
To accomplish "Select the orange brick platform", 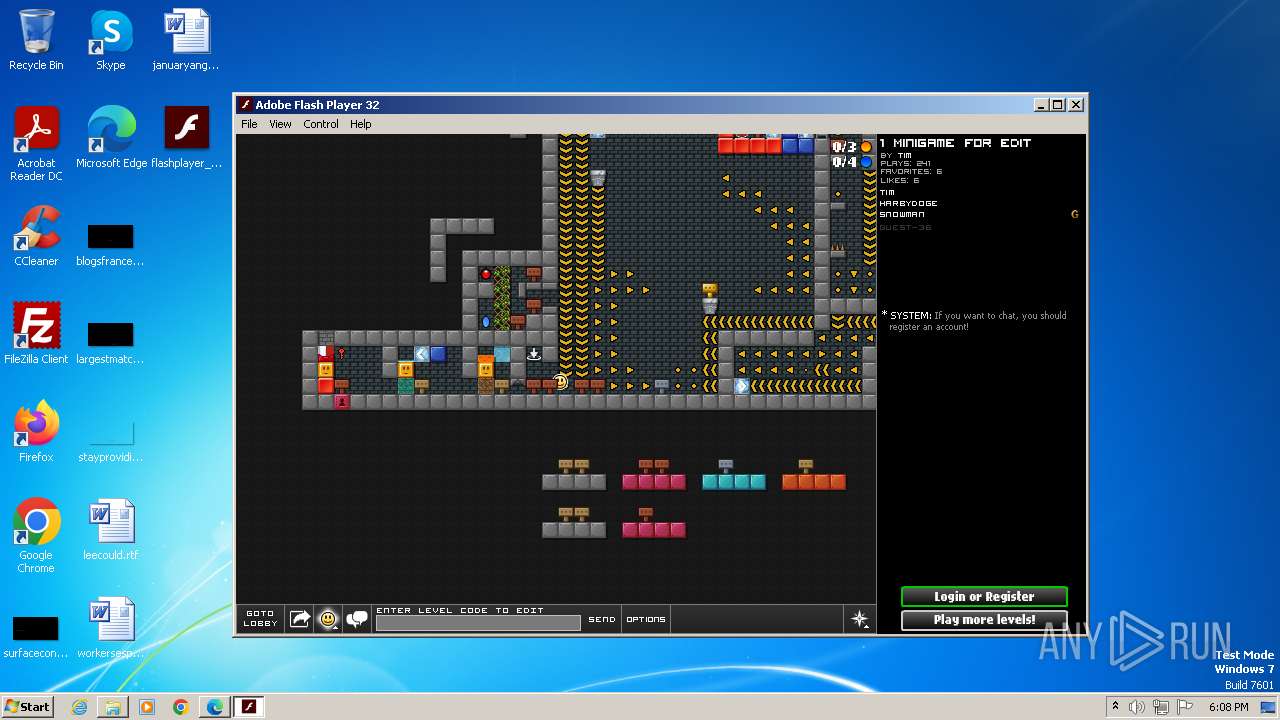I will click(814, 482).
